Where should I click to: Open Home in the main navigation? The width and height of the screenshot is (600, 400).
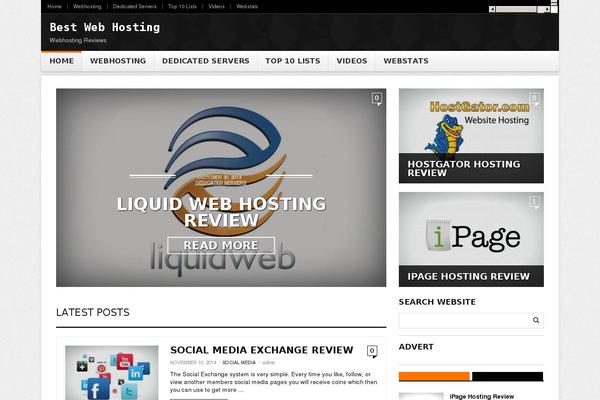[x=62, y=61]
